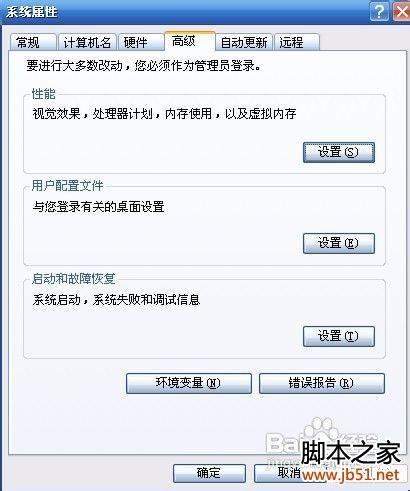Click the www.jb51.net watermark link
Viewport: 410px width, 491px height.
[351, 474]
